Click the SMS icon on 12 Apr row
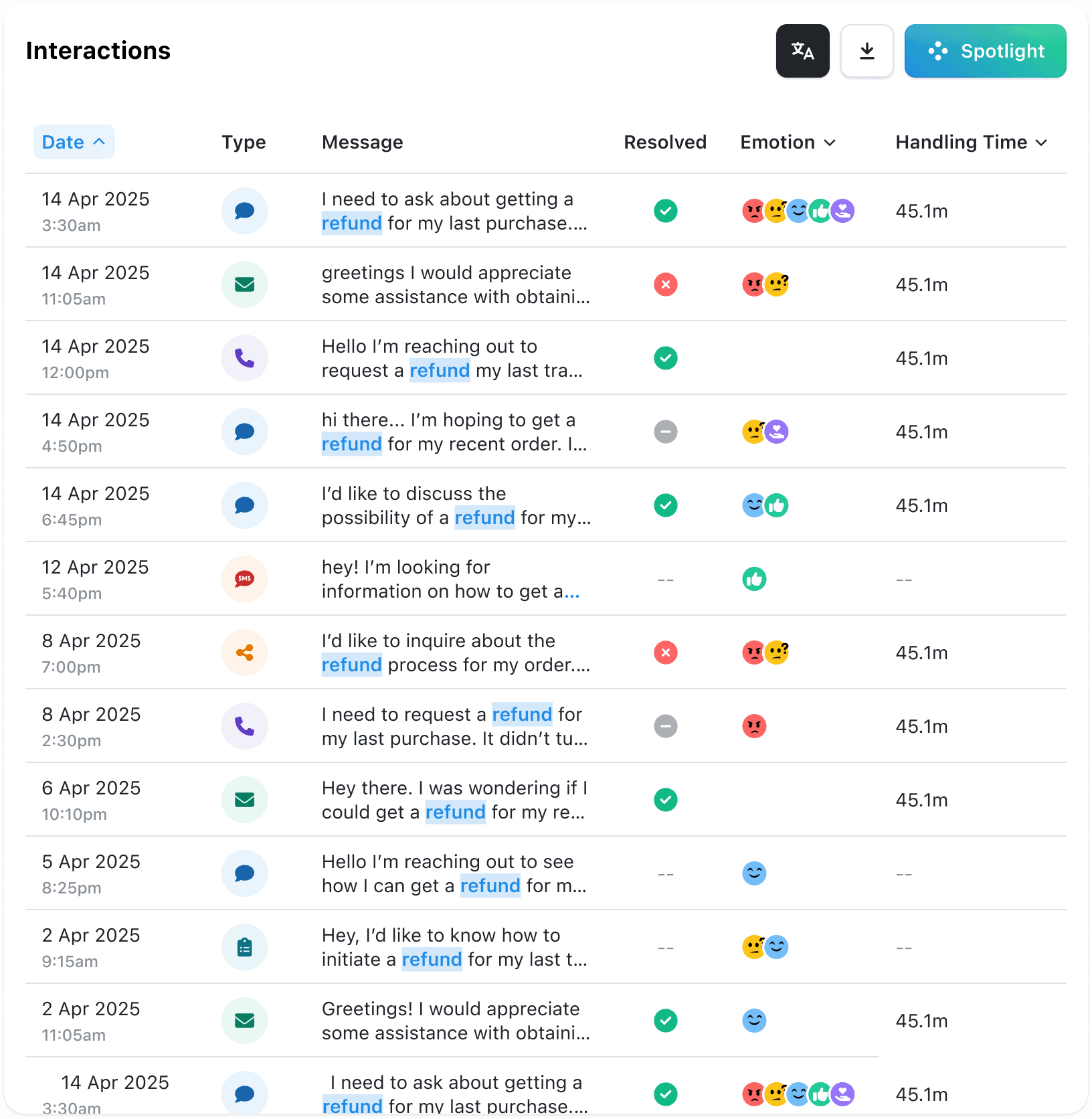Screen dimensions: 1092x1119 coord(245,579)
